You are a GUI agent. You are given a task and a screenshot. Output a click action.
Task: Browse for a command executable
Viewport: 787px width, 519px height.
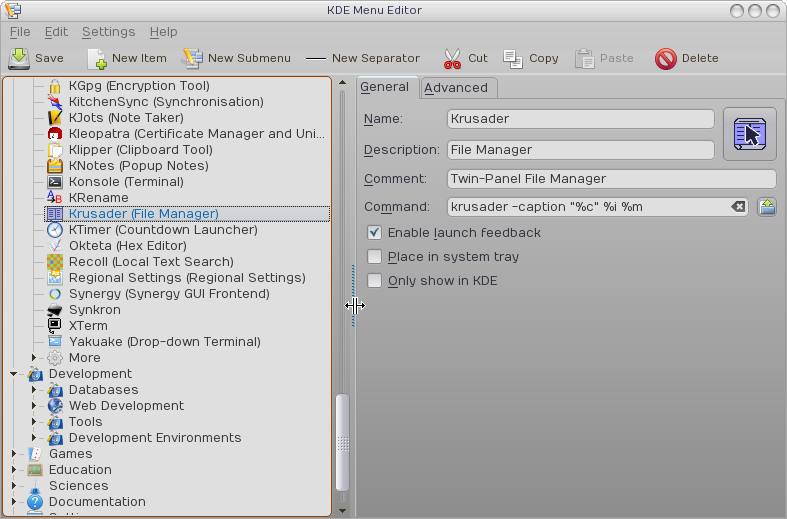click(x=766, y=206)
